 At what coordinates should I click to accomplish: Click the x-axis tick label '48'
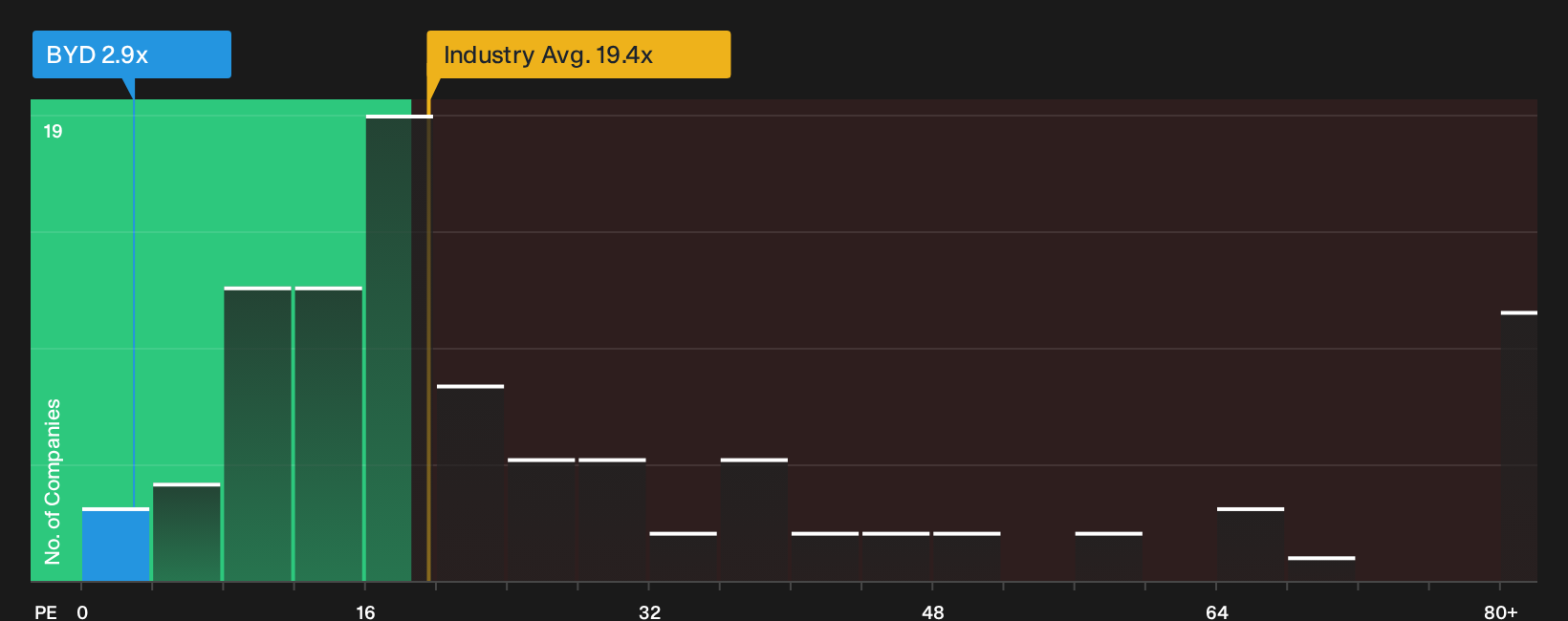(x=933, y=612)
